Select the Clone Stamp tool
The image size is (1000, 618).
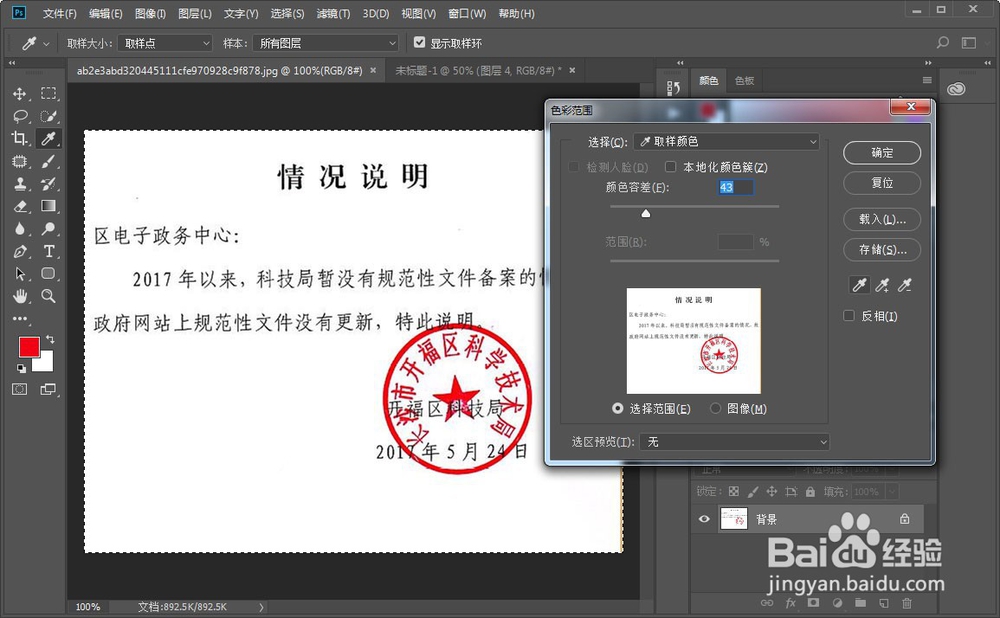pyautogui.click(x=20, y=186)
